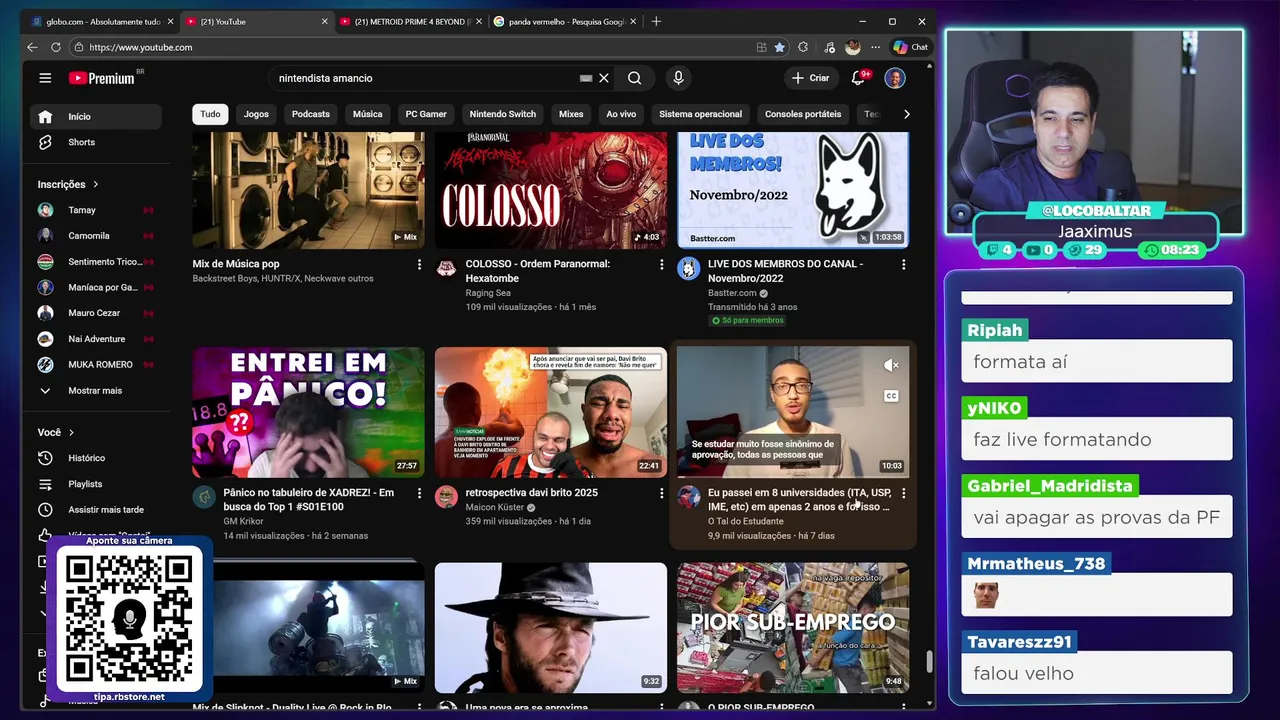The height and width of the screenshot is (720, 1280).
Task: Open the browser profile avatar
Action: coord(853,47)
